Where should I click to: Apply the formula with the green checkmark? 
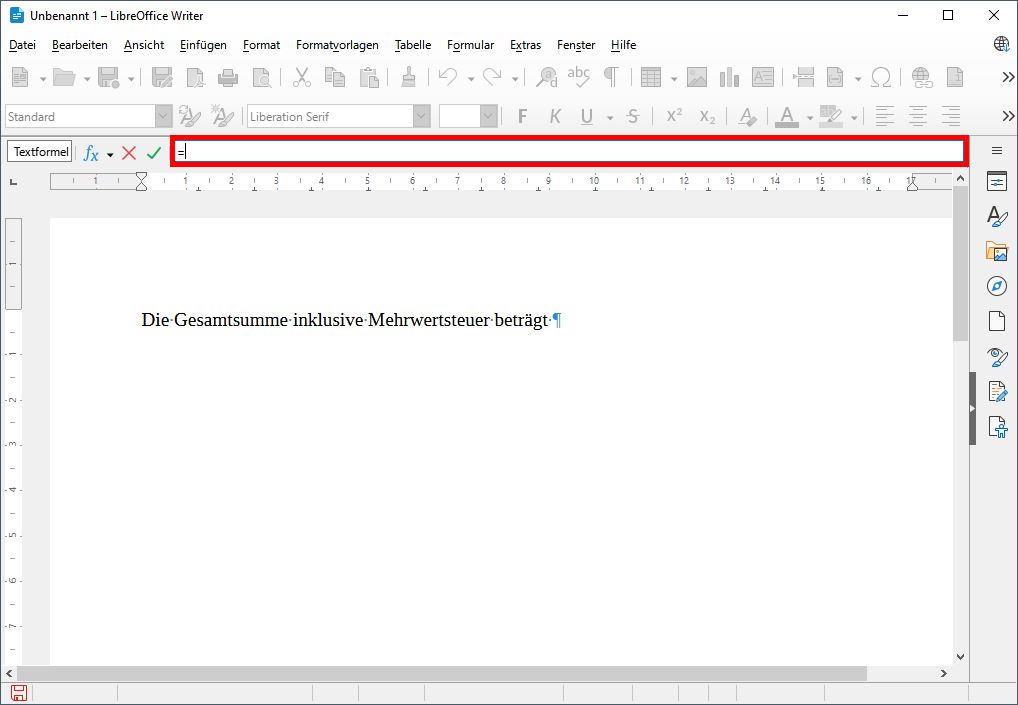click(x=152, y=152)
